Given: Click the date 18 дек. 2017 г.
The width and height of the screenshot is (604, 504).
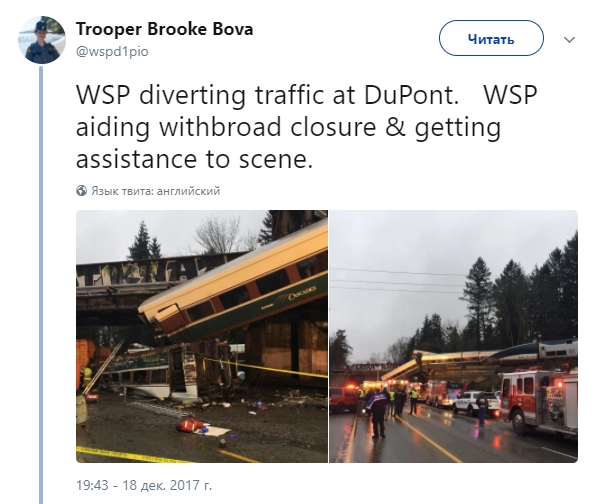Looking at the screenshot, I should (167, 485).
